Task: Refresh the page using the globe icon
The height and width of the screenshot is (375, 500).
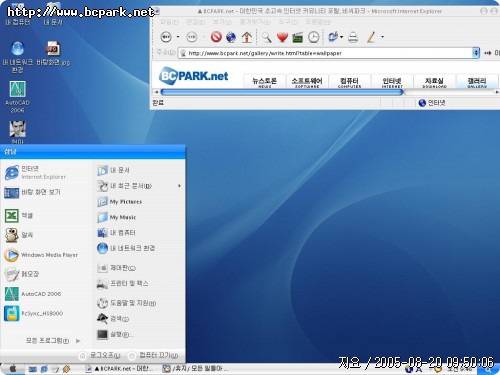Action: coord(231,37)
